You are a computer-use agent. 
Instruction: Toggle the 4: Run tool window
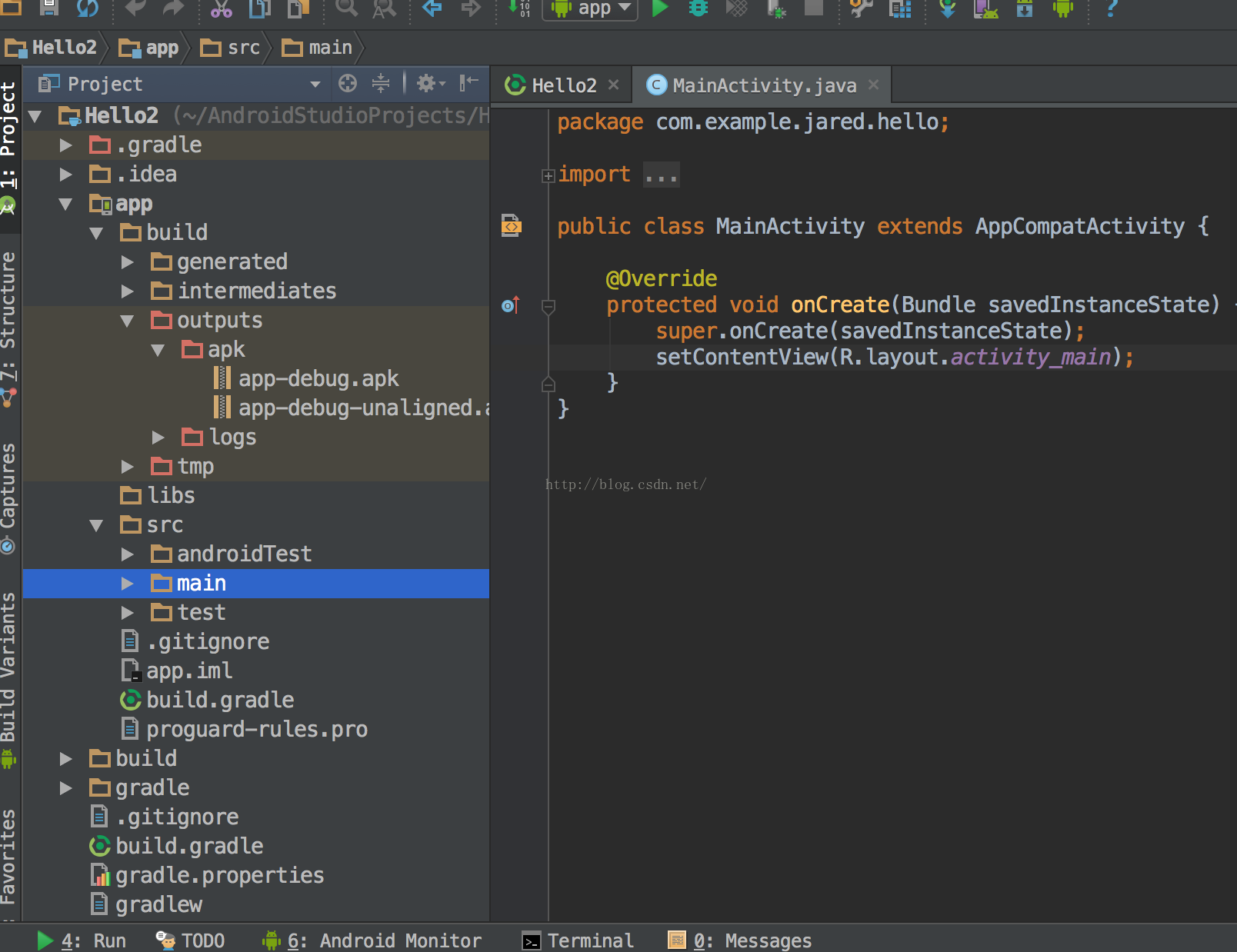tap(82, 940)
